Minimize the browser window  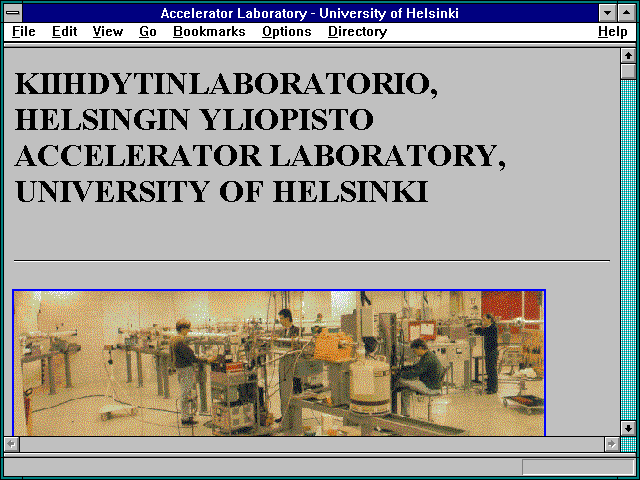tap(607, 13)
